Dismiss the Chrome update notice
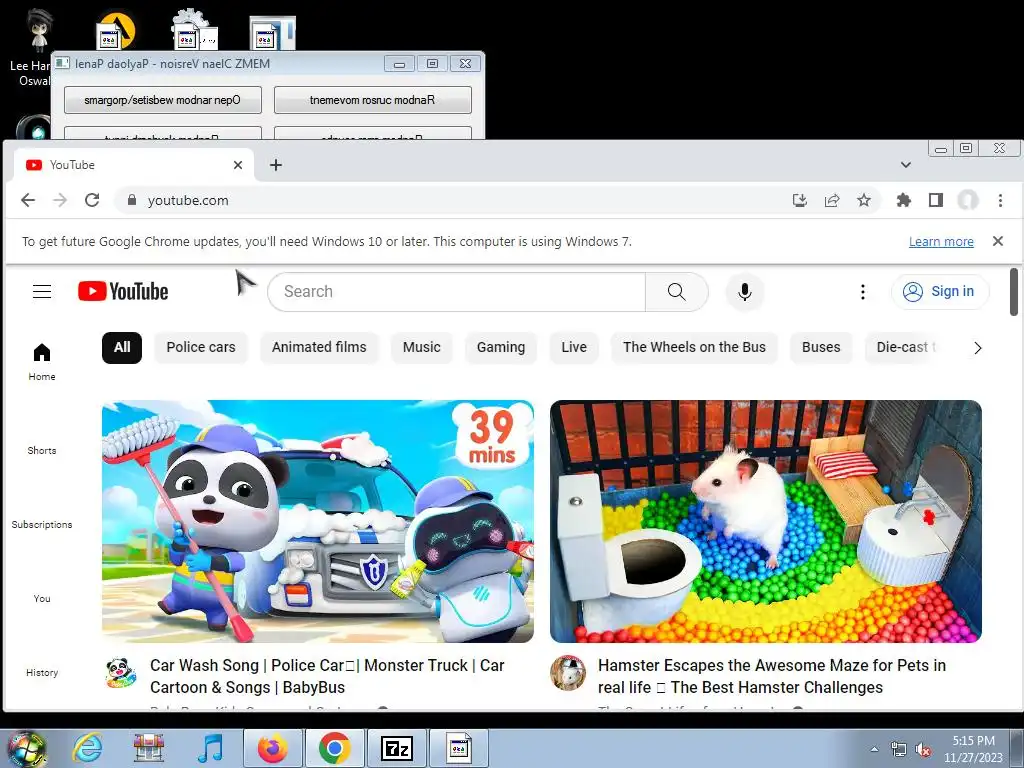 (997, 241)
